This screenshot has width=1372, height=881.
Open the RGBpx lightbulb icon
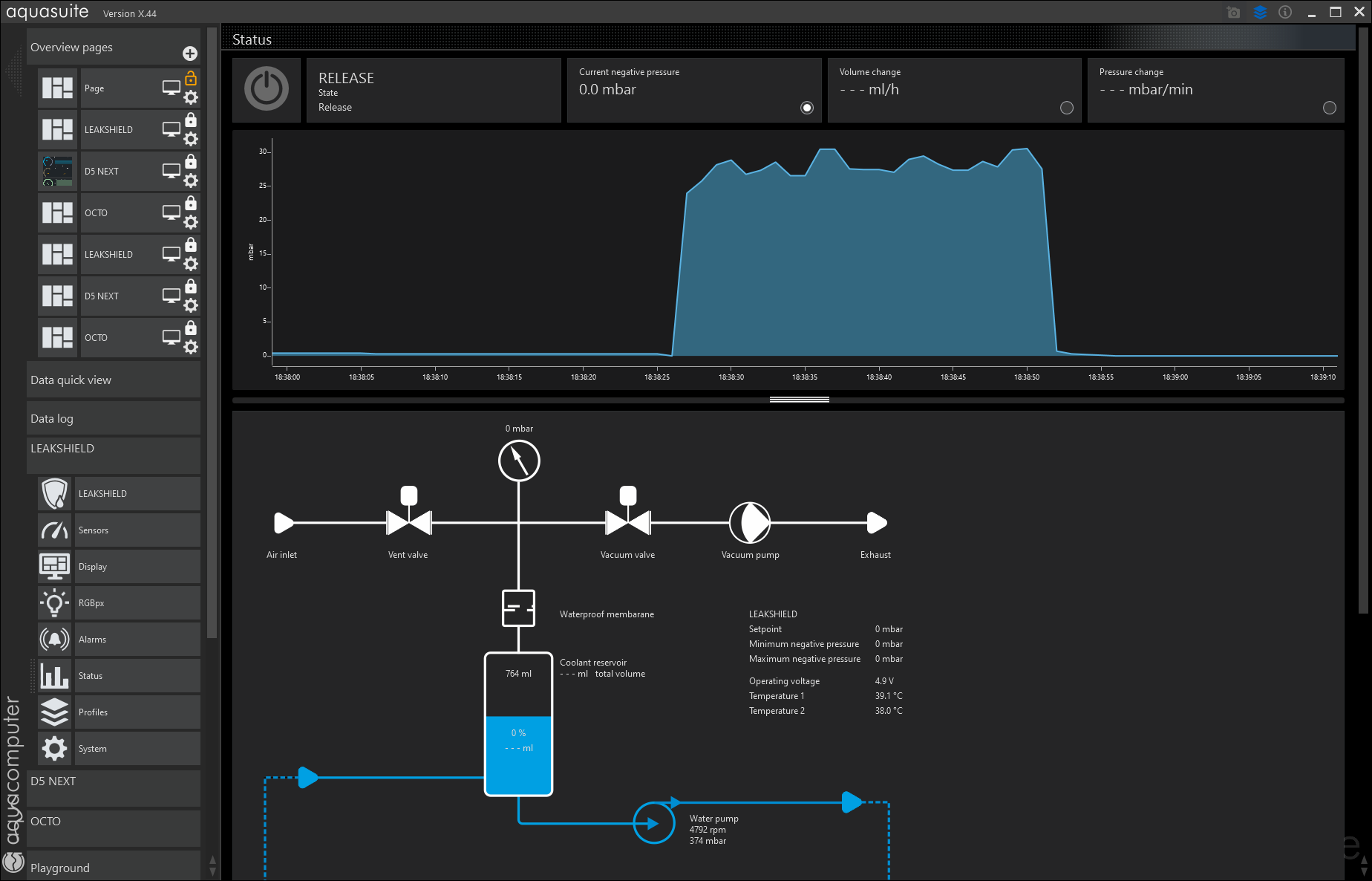coord(55,602)
